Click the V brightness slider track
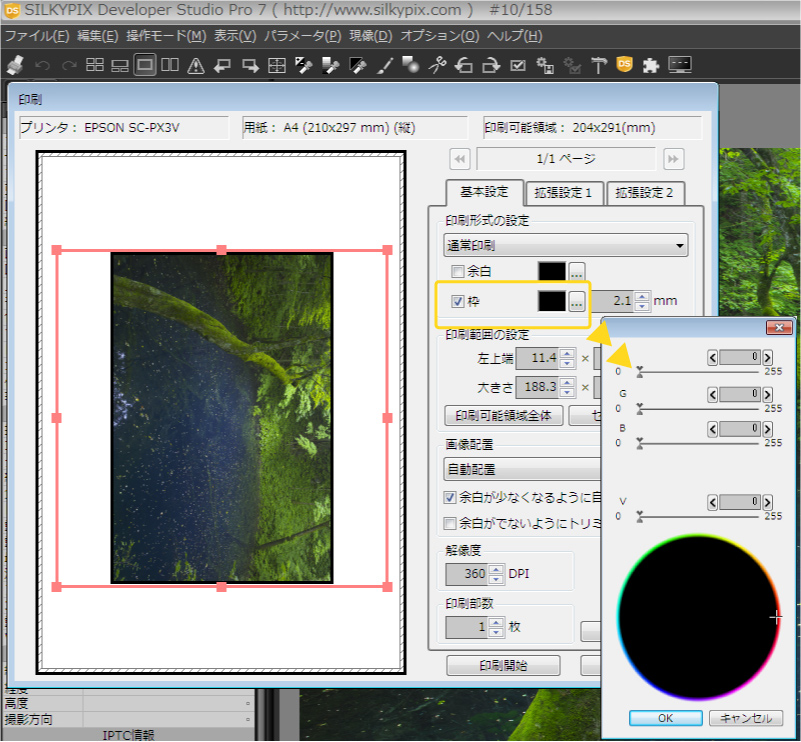Viewport: 801px width, 742px height. (698, 517)
